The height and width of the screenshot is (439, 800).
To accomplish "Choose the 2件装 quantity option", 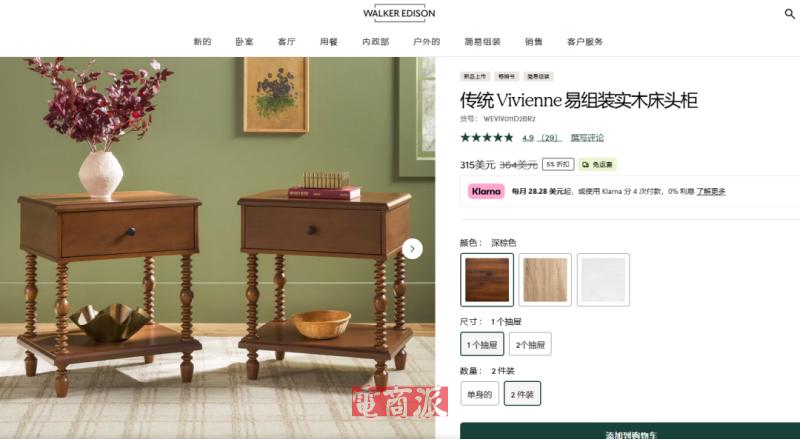I will click(x=522, y=394).
